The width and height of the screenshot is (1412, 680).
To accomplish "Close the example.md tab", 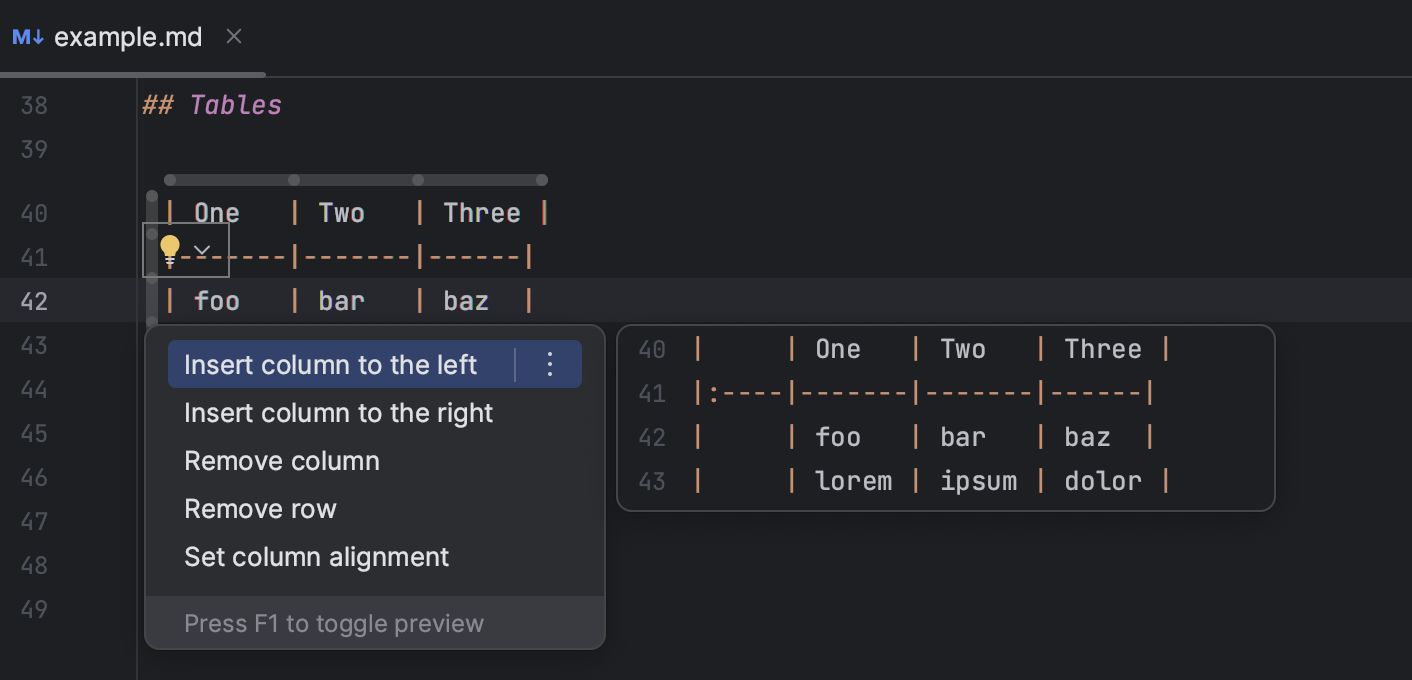I will pos(233,36).
